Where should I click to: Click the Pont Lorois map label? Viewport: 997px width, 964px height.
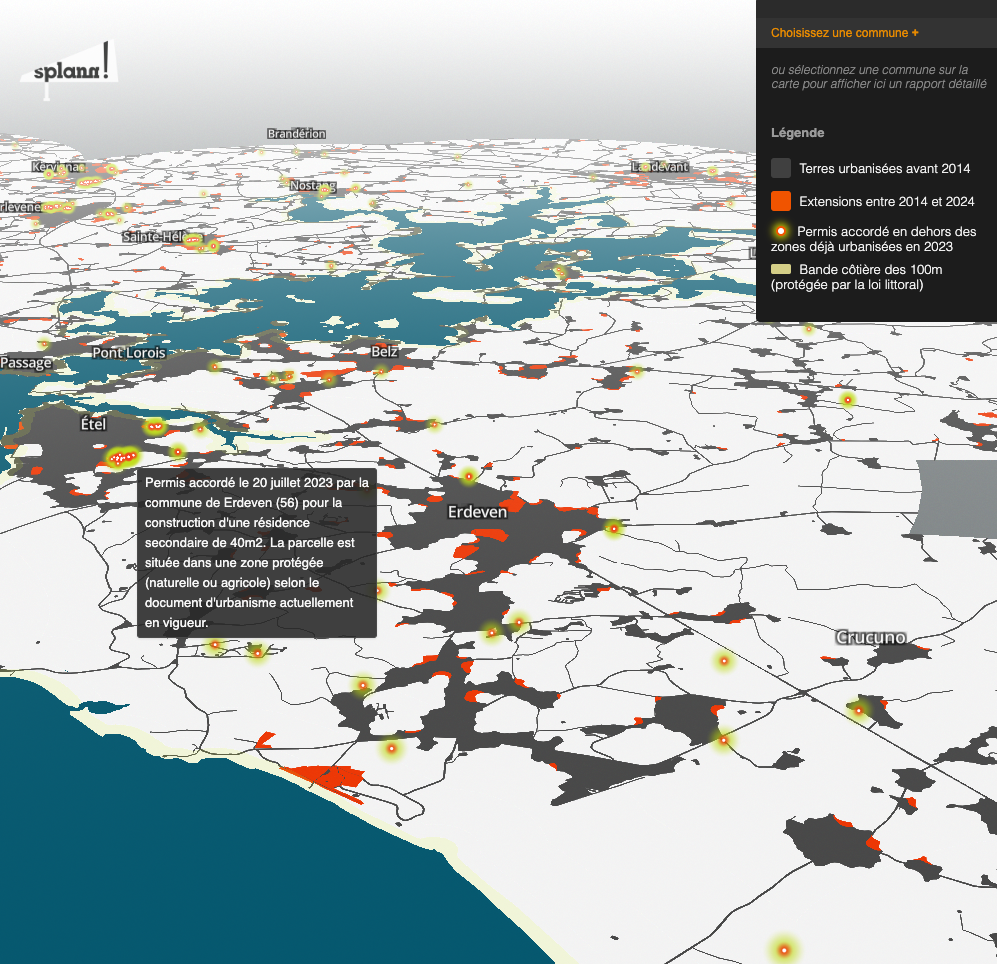point(129,353)
